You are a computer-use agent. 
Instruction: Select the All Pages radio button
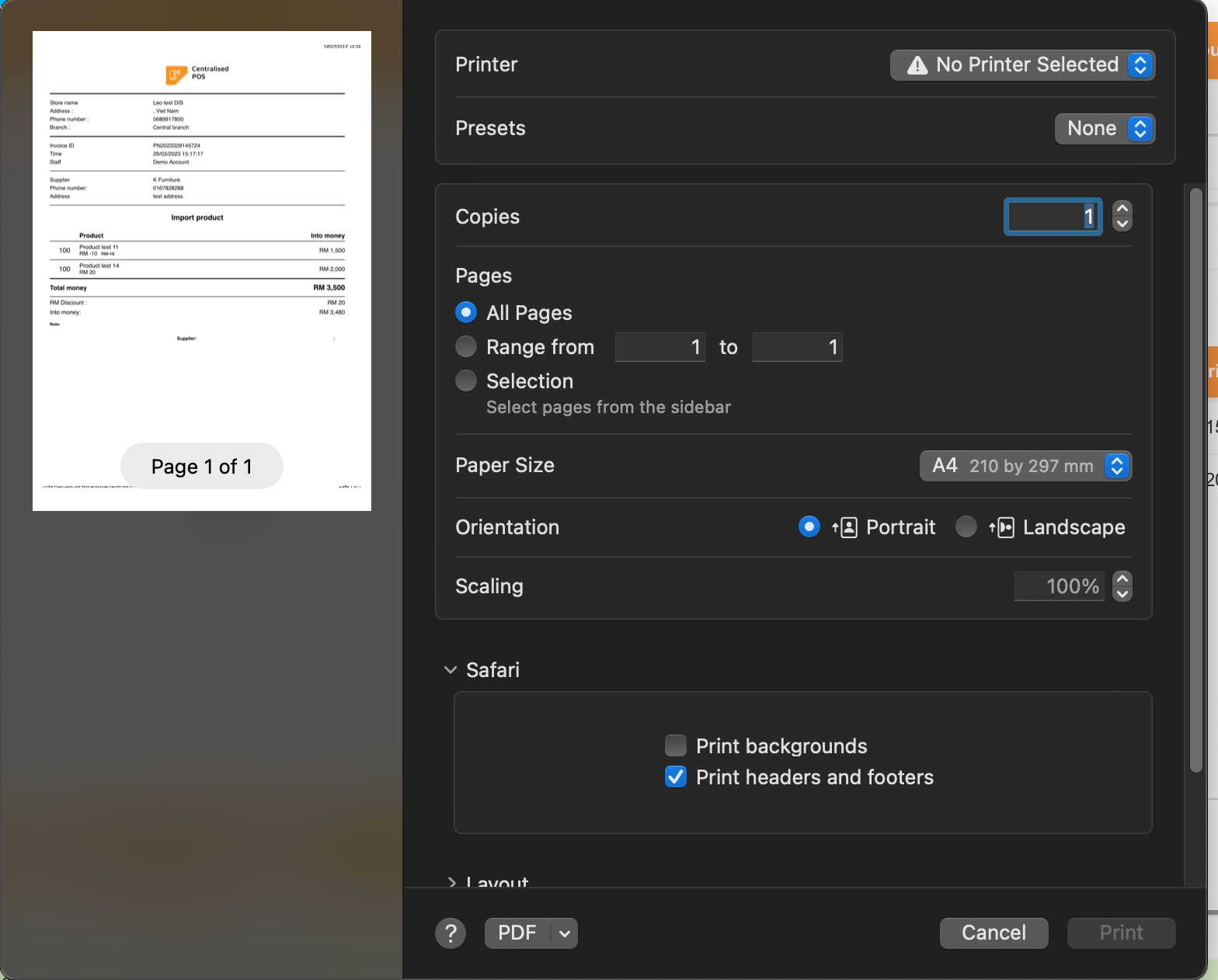[466, 313]
